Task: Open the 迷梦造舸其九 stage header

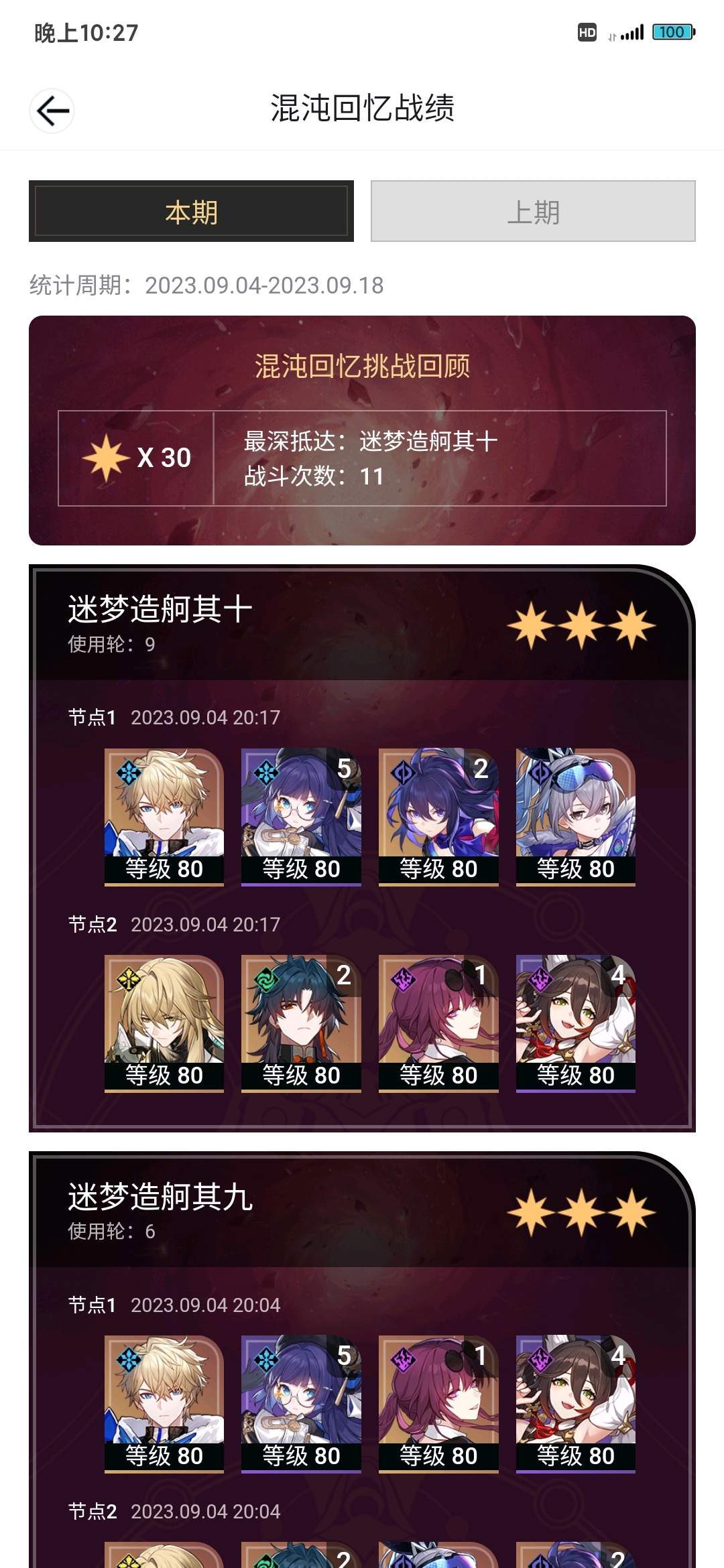Action: pyautogui.click(x=362, y=1212)
